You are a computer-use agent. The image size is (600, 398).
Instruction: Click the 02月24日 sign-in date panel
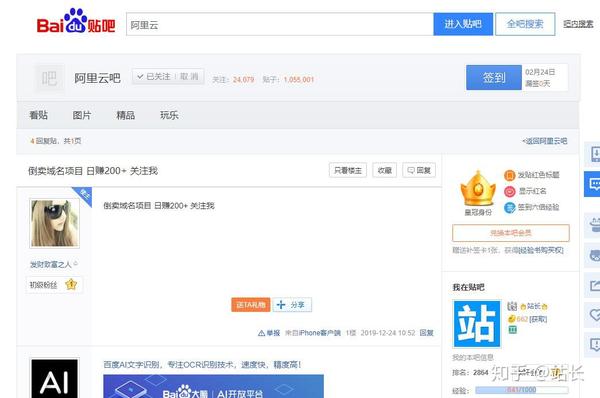pyautogui.click(x=545, y=78)
